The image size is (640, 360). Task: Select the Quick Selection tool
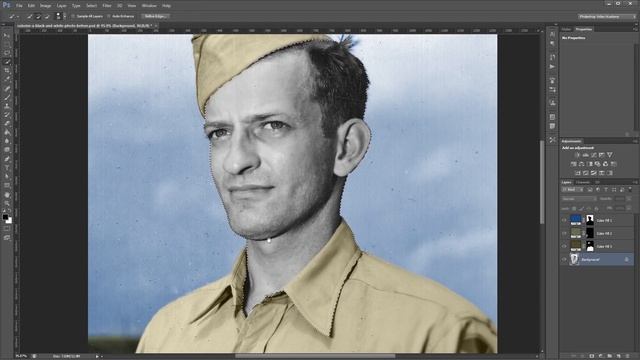click(x=7, y=62)
